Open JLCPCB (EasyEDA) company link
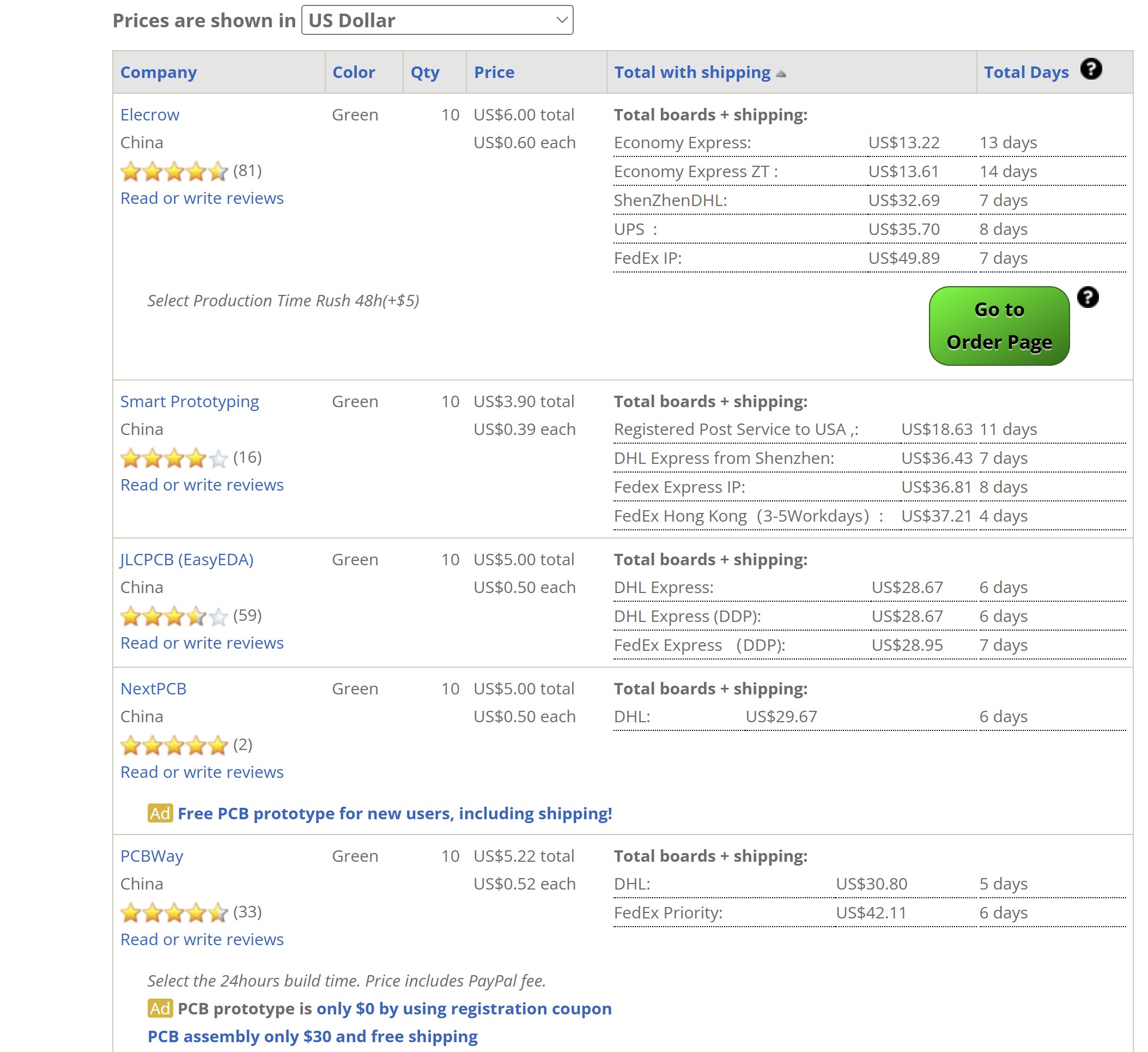 pyautogui.click(x=187, y=559)
